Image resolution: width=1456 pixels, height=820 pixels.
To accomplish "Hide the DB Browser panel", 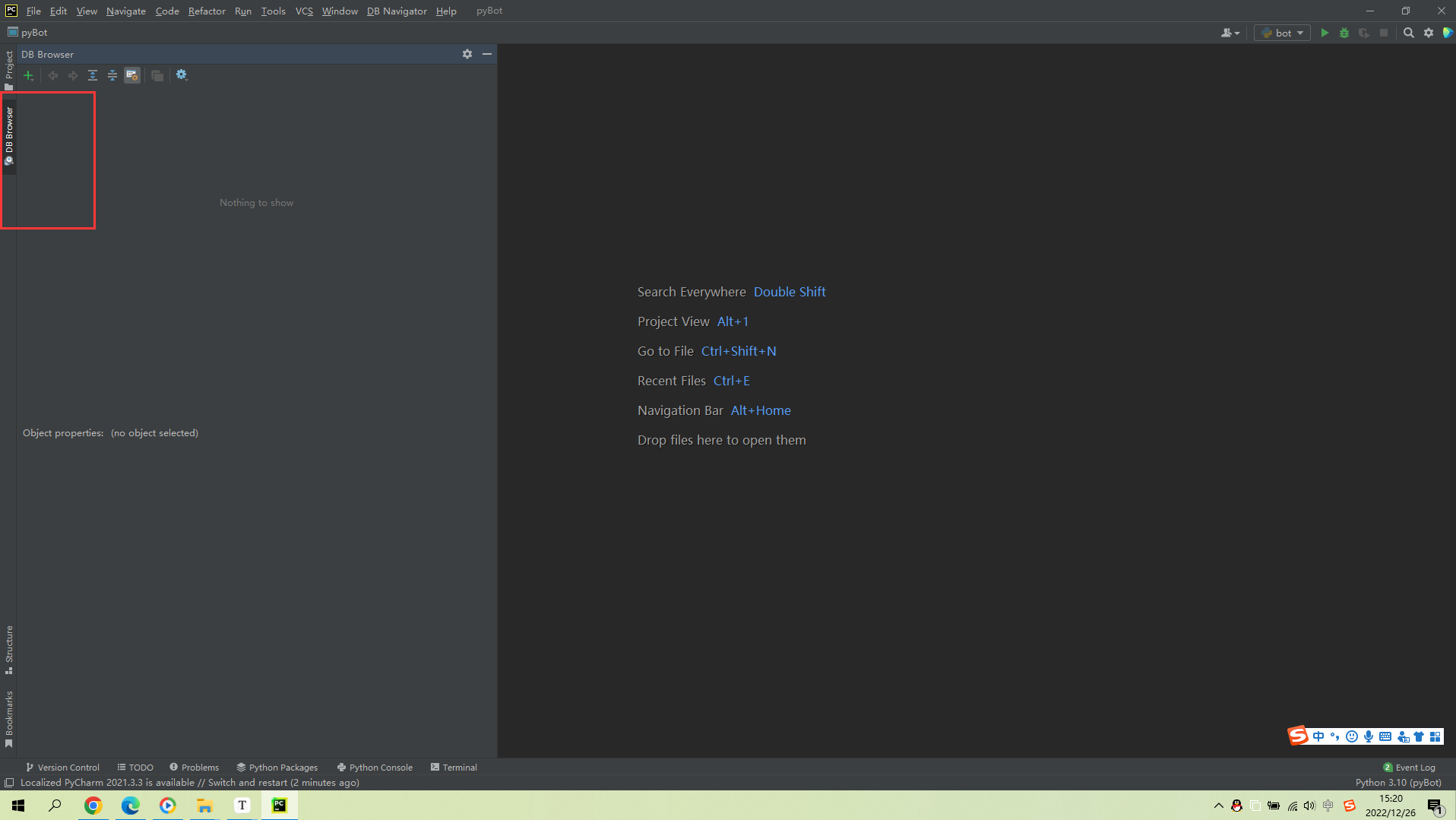I will pos(487,54).
